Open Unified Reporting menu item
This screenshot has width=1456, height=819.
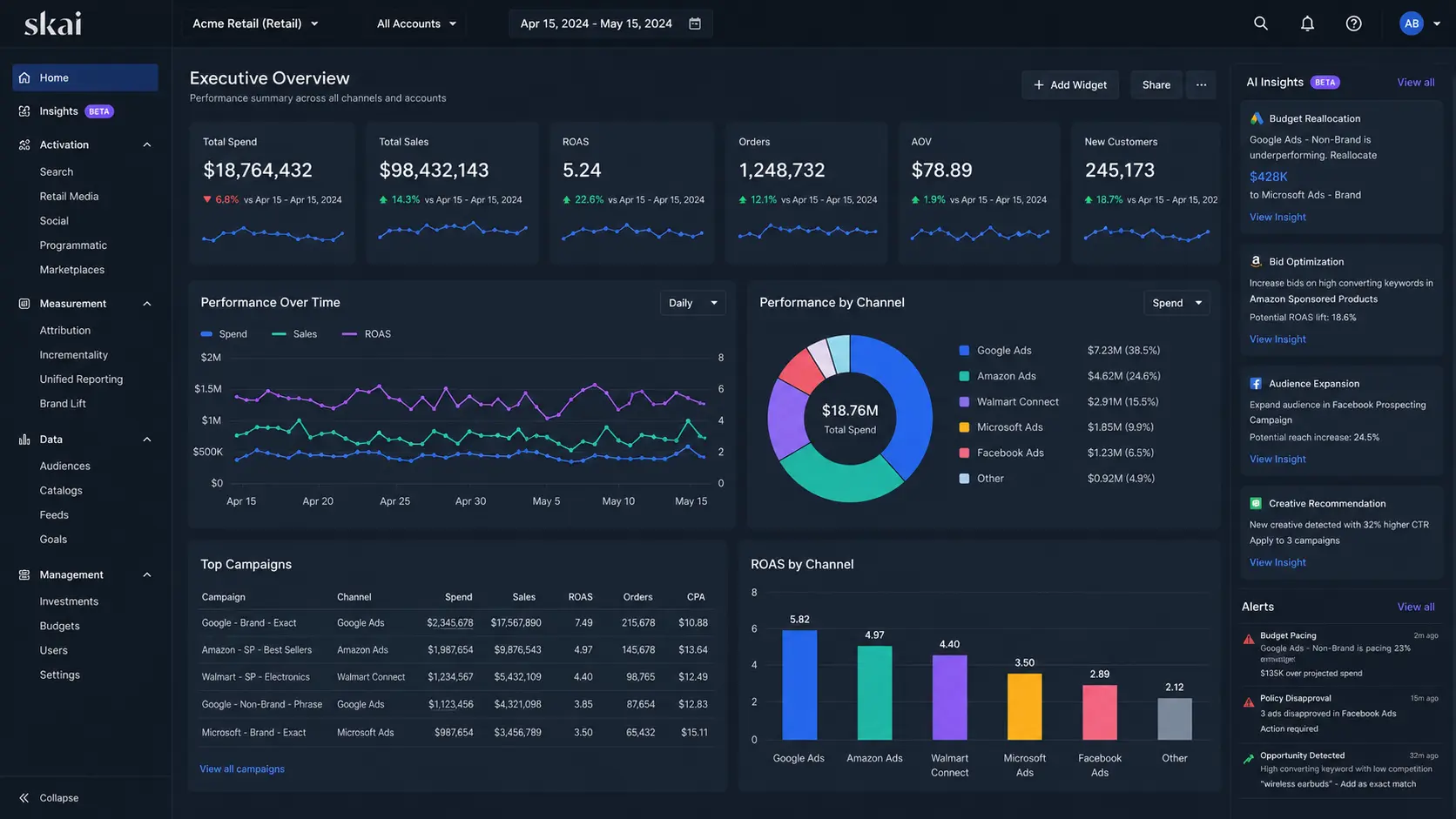(81, 379)
